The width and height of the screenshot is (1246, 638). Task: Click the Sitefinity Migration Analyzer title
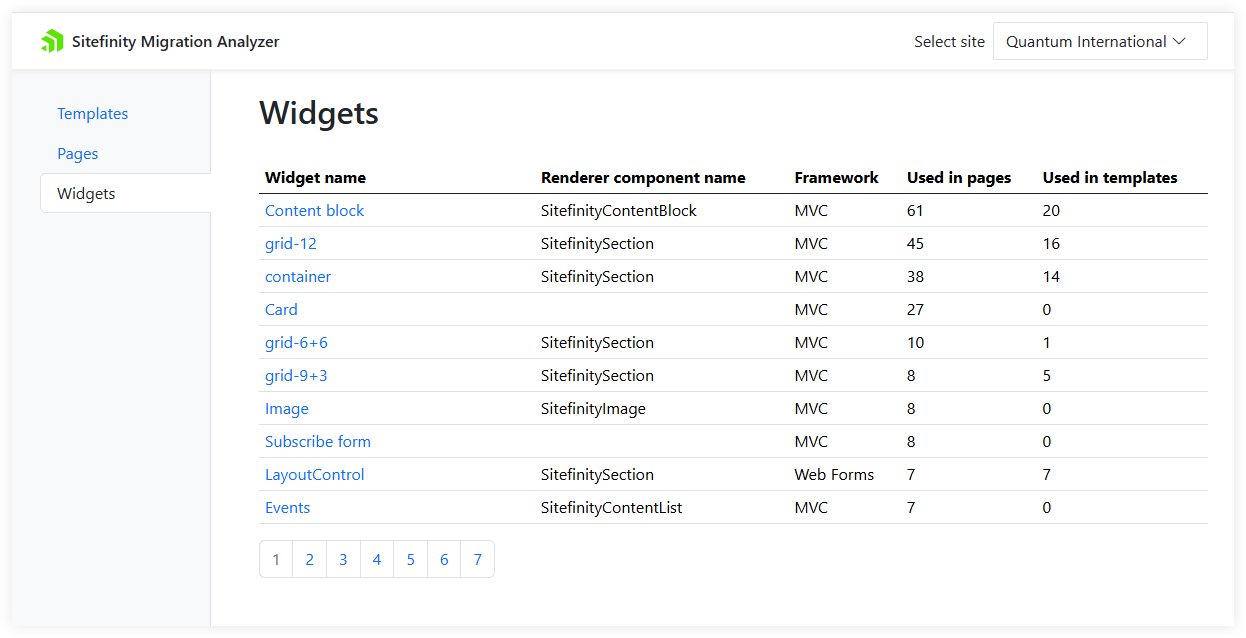point(176,41)
